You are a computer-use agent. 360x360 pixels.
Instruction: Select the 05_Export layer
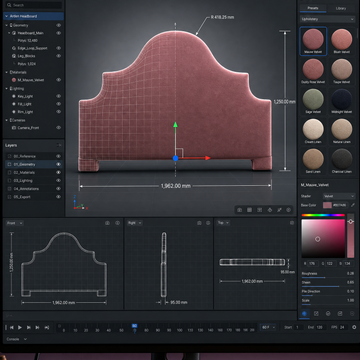point(34,197)
